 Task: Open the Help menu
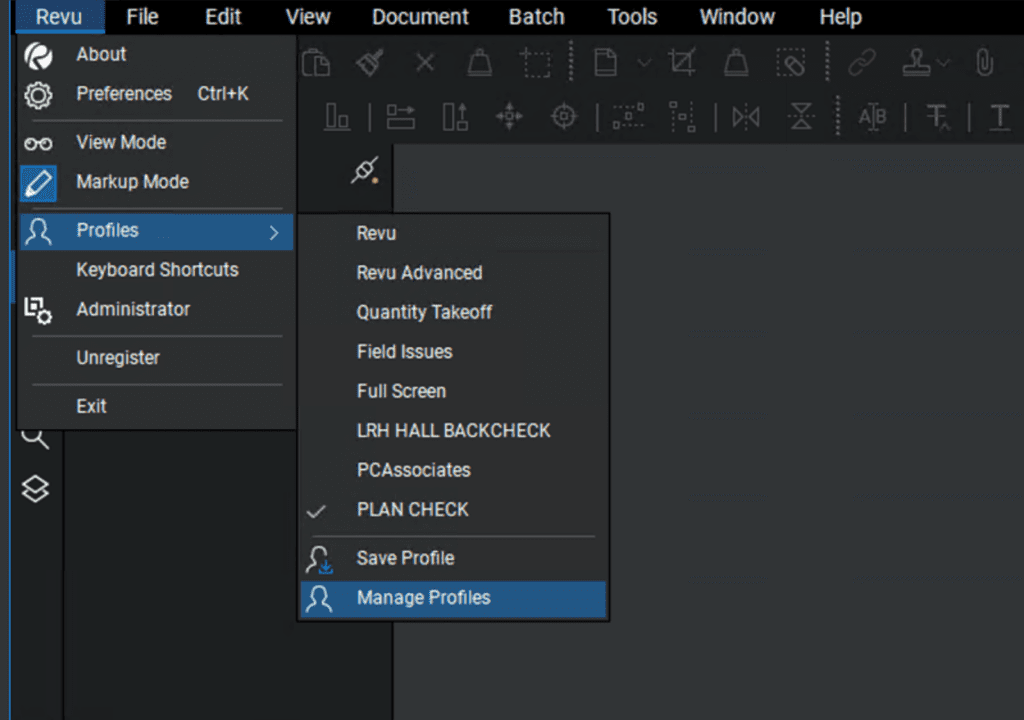(840, 17)
